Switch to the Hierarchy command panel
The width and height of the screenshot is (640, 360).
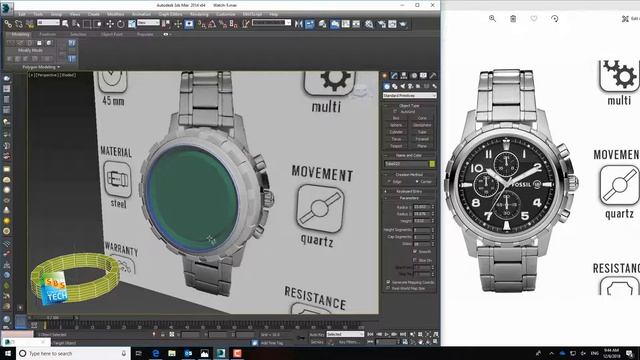pyautogui.click(x=404, y=76)
